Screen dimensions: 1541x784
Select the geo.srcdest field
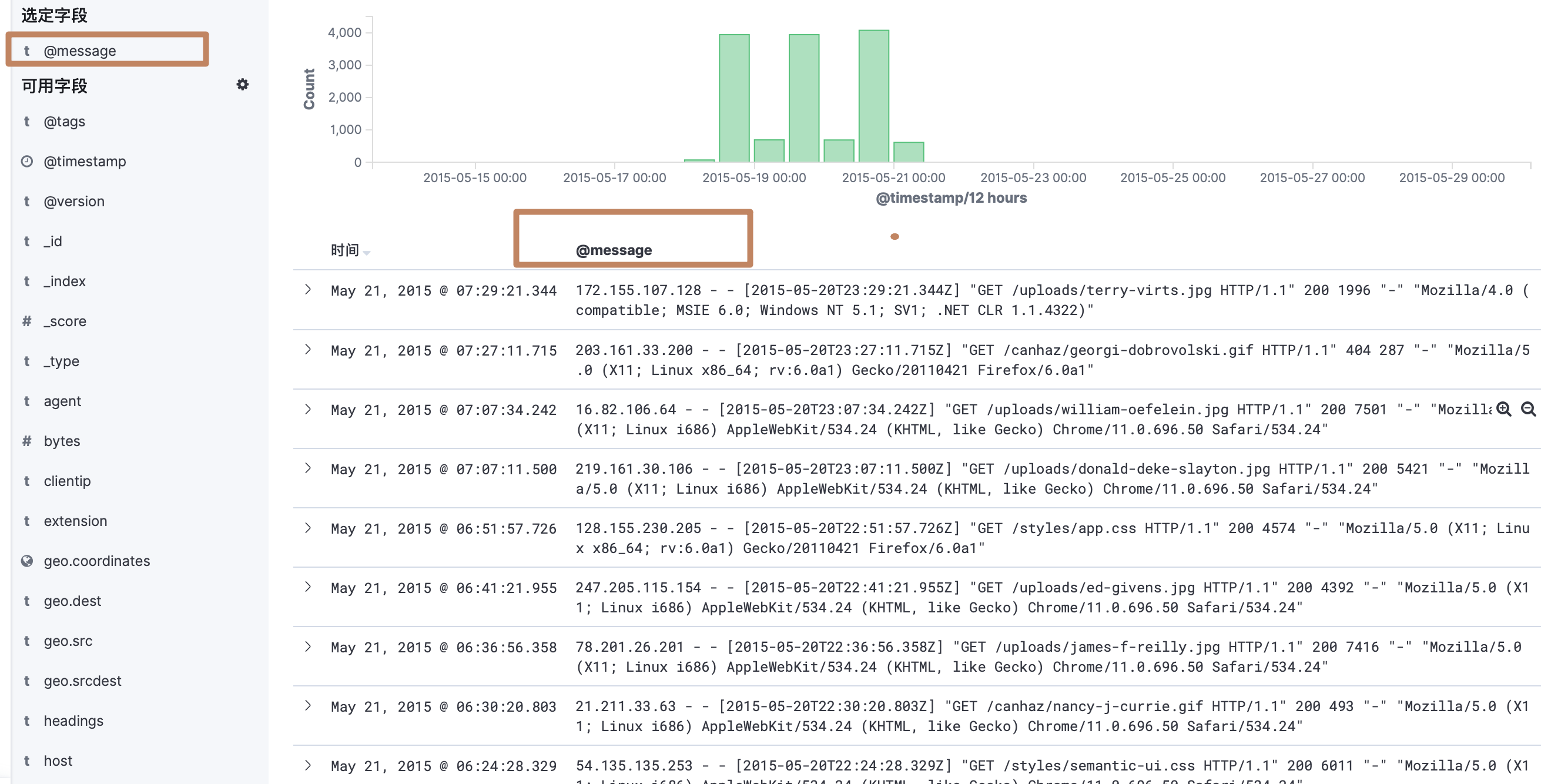tap(82, 681)
